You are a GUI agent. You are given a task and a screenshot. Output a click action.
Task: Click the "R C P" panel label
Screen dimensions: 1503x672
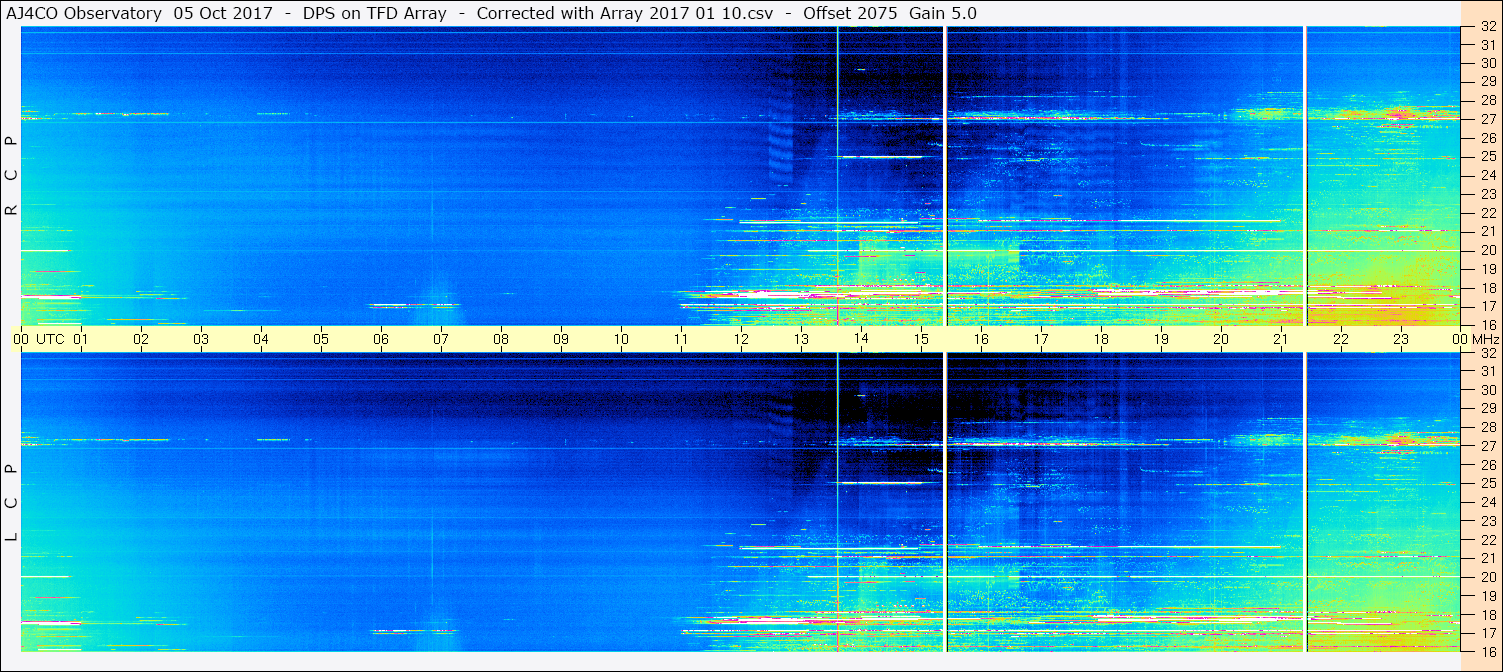pyautogui.click(x=11, y=176)
